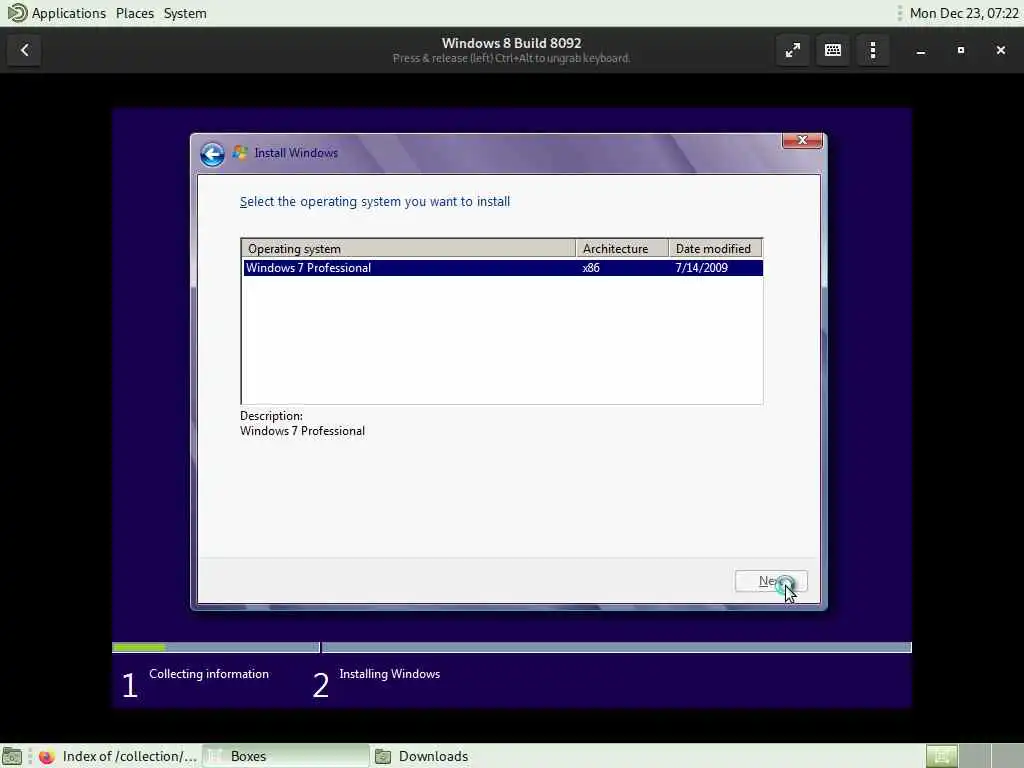
Task: Go back with the Install Windows blue arrow
Action: click(212, 154)
